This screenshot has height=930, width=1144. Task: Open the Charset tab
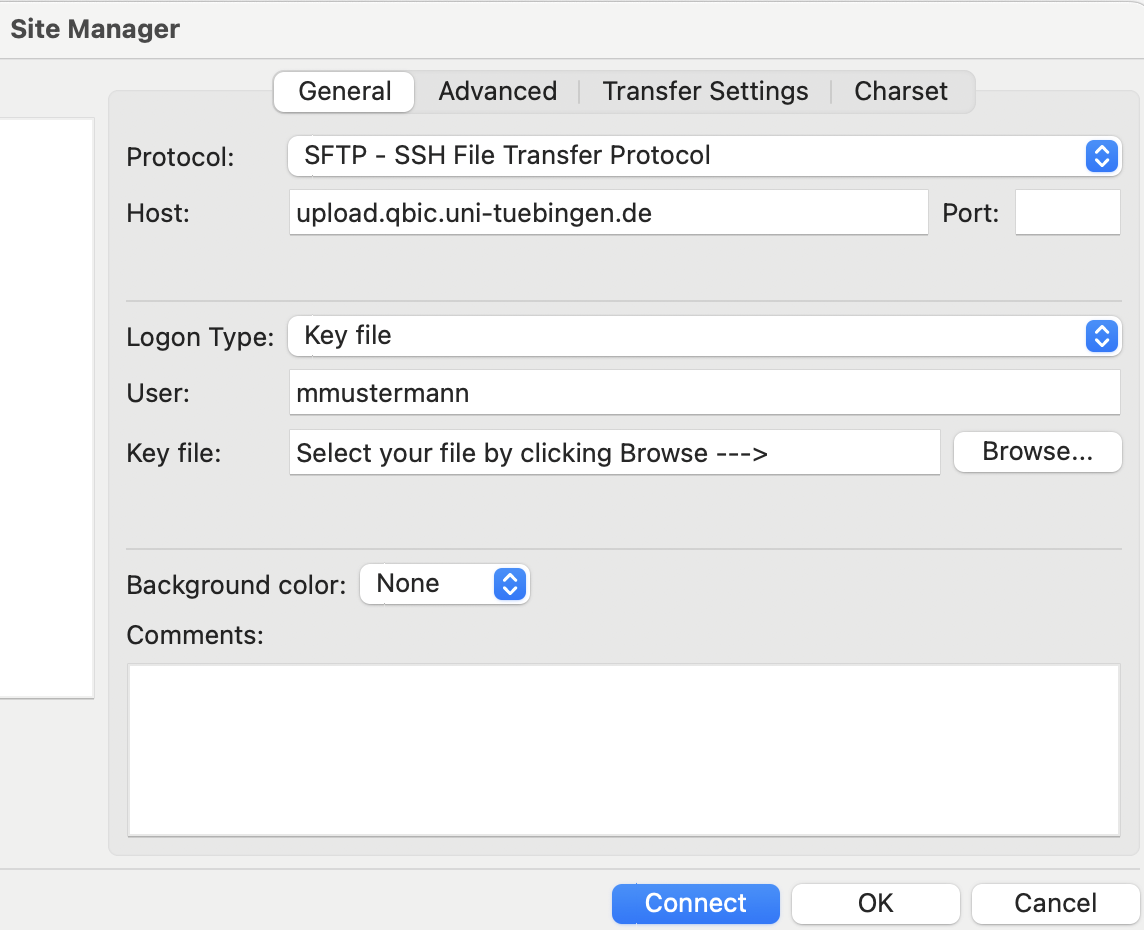(900, 91)
